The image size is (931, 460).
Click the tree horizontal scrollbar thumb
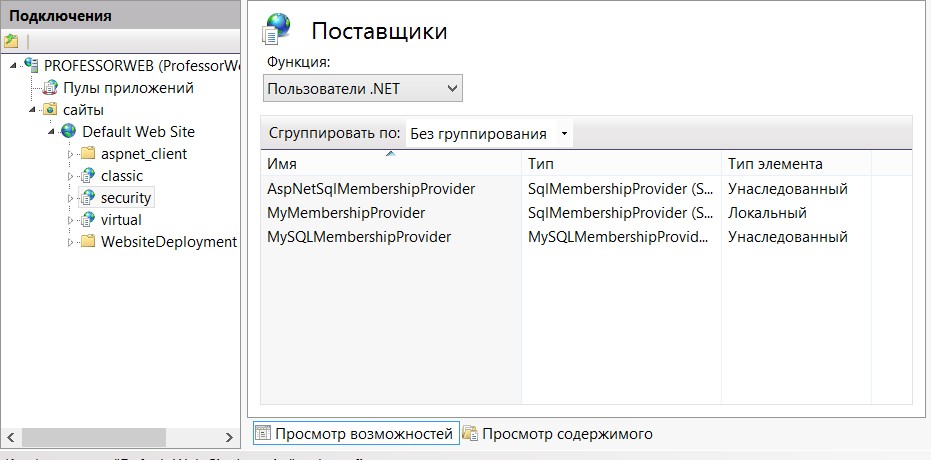(94, 437)
